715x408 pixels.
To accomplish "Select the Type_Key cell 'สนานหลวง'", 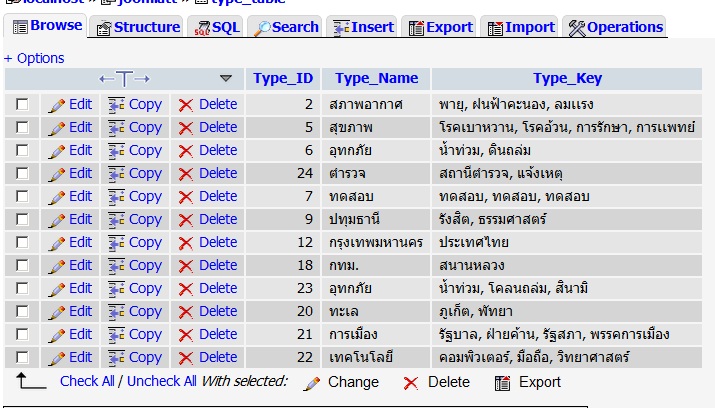I will 567,265.
